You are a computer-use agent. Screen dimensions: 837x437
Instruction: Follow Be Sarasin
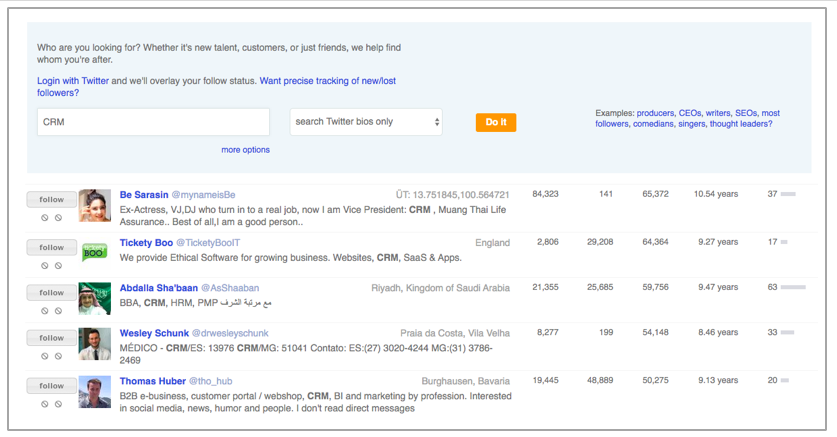(x=52, y=200)
